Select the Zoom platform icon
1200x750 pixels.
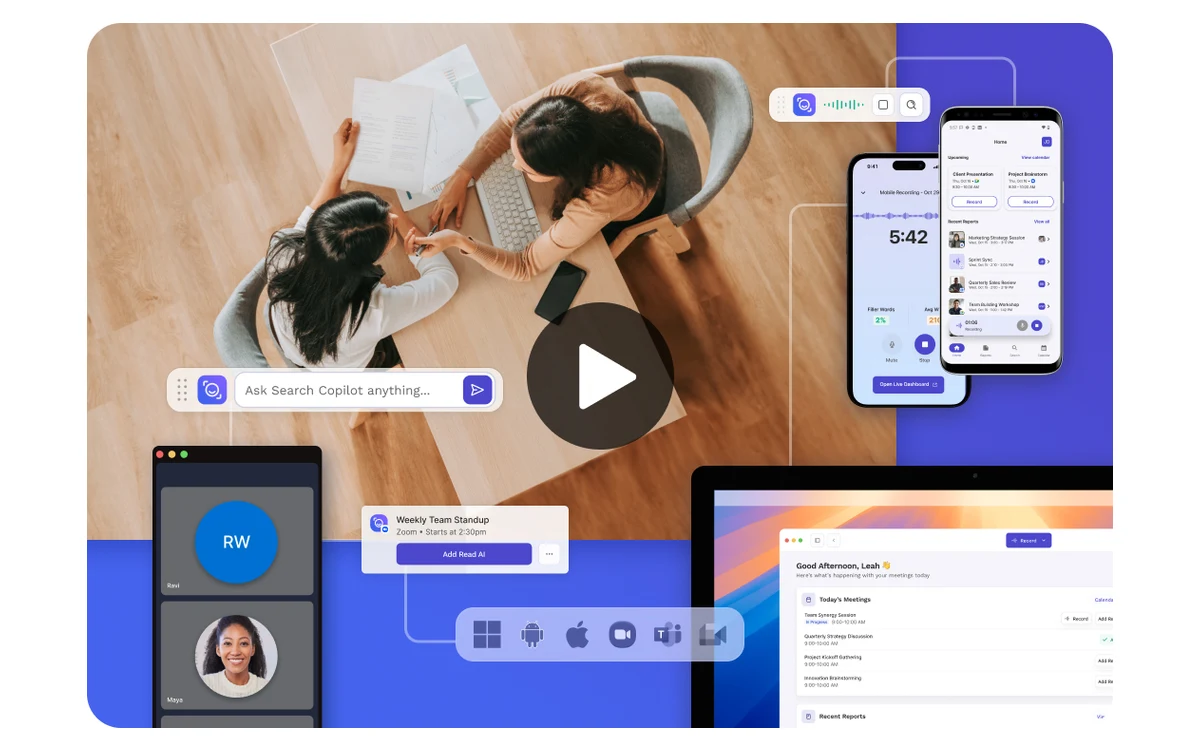(x=622, y=634)
